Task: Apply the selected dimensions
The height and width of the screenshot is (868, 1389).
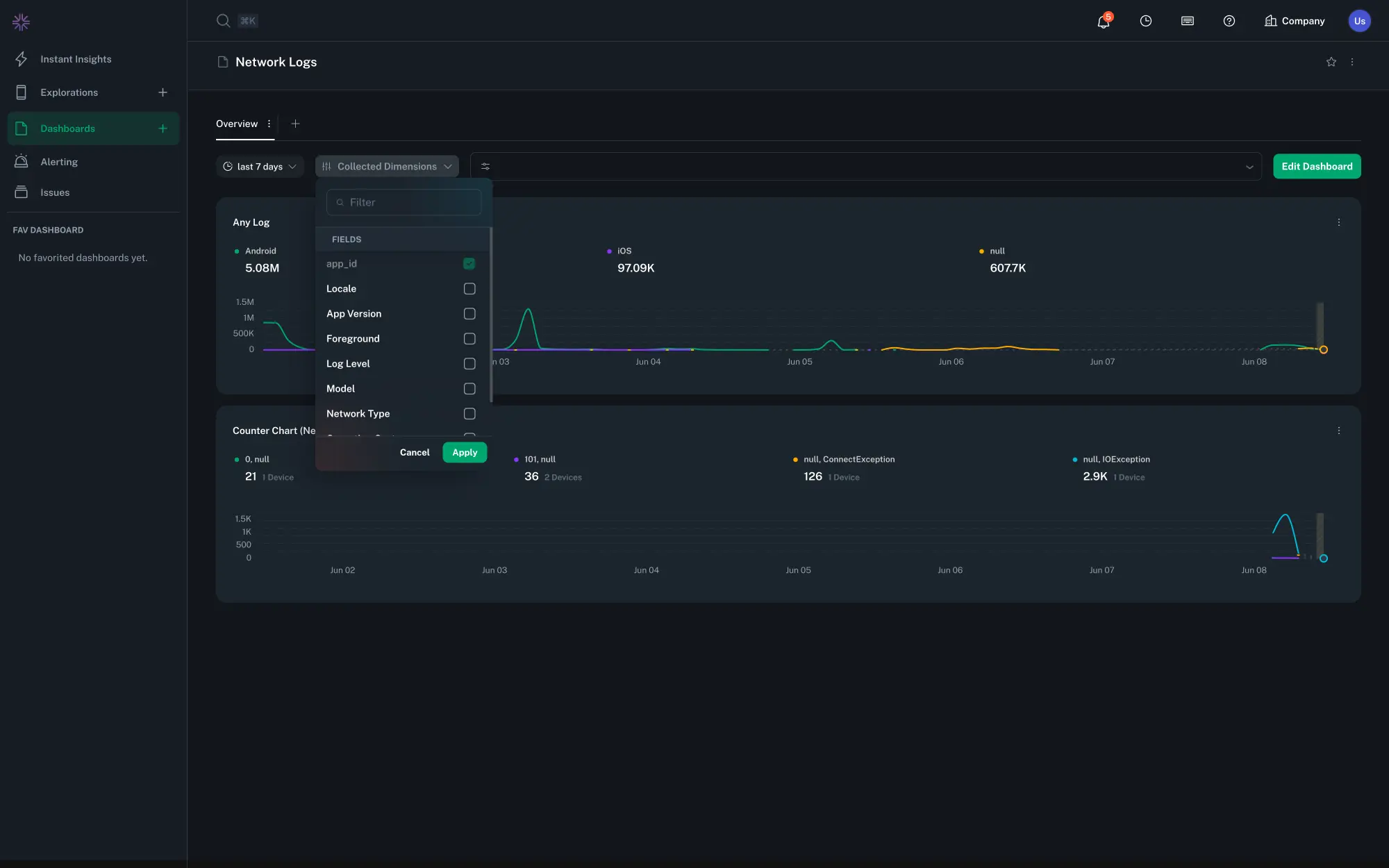Action: (x=465, y=453)
